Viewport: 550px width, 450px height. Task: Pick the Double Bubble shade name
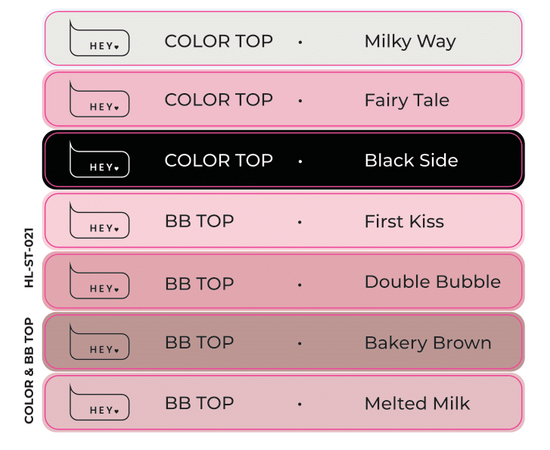(x=432, y=282)
